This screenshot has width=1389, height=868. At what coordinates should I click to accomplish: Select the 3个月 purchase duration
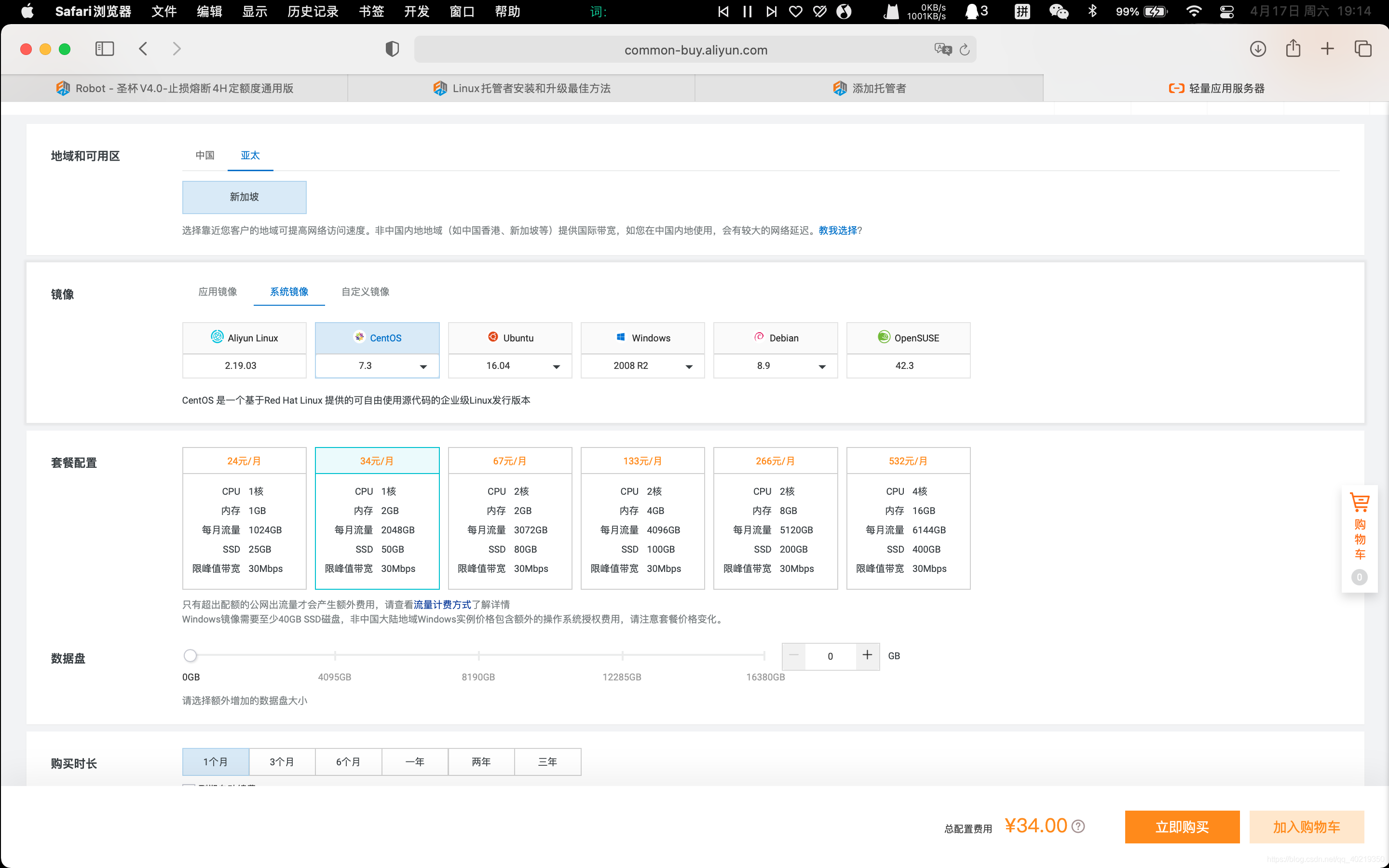(282, 762)
